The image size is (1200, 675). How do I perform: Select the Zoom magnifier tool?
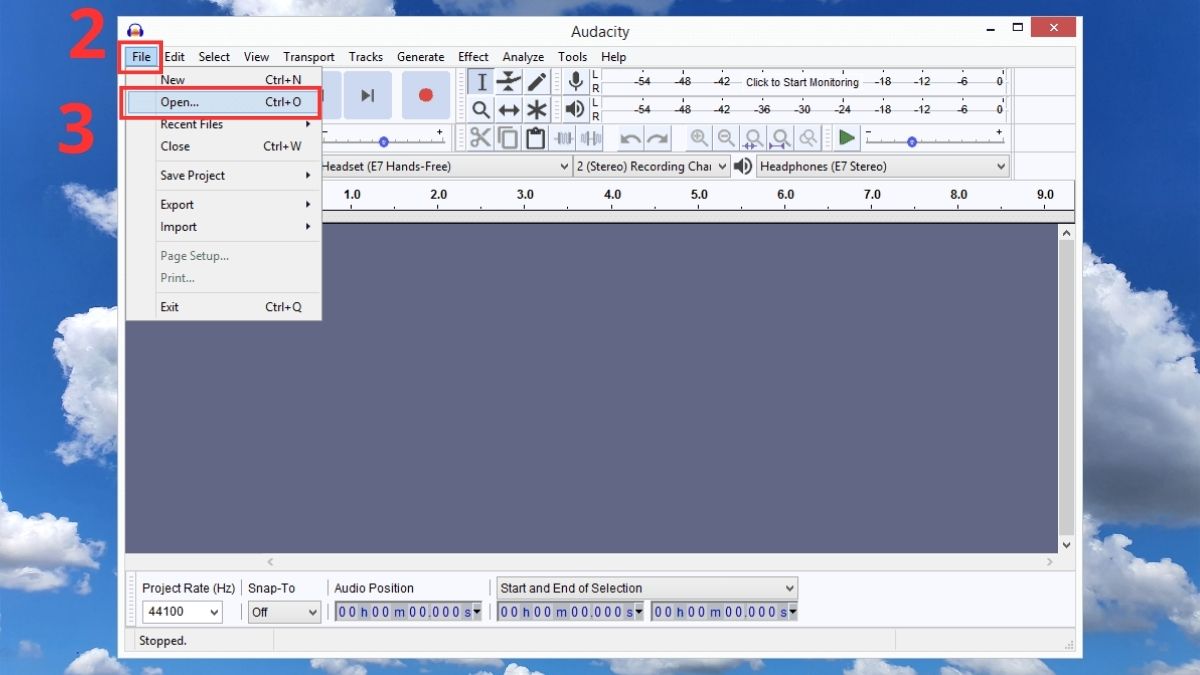pyautogui.click(x=481, y=110)
